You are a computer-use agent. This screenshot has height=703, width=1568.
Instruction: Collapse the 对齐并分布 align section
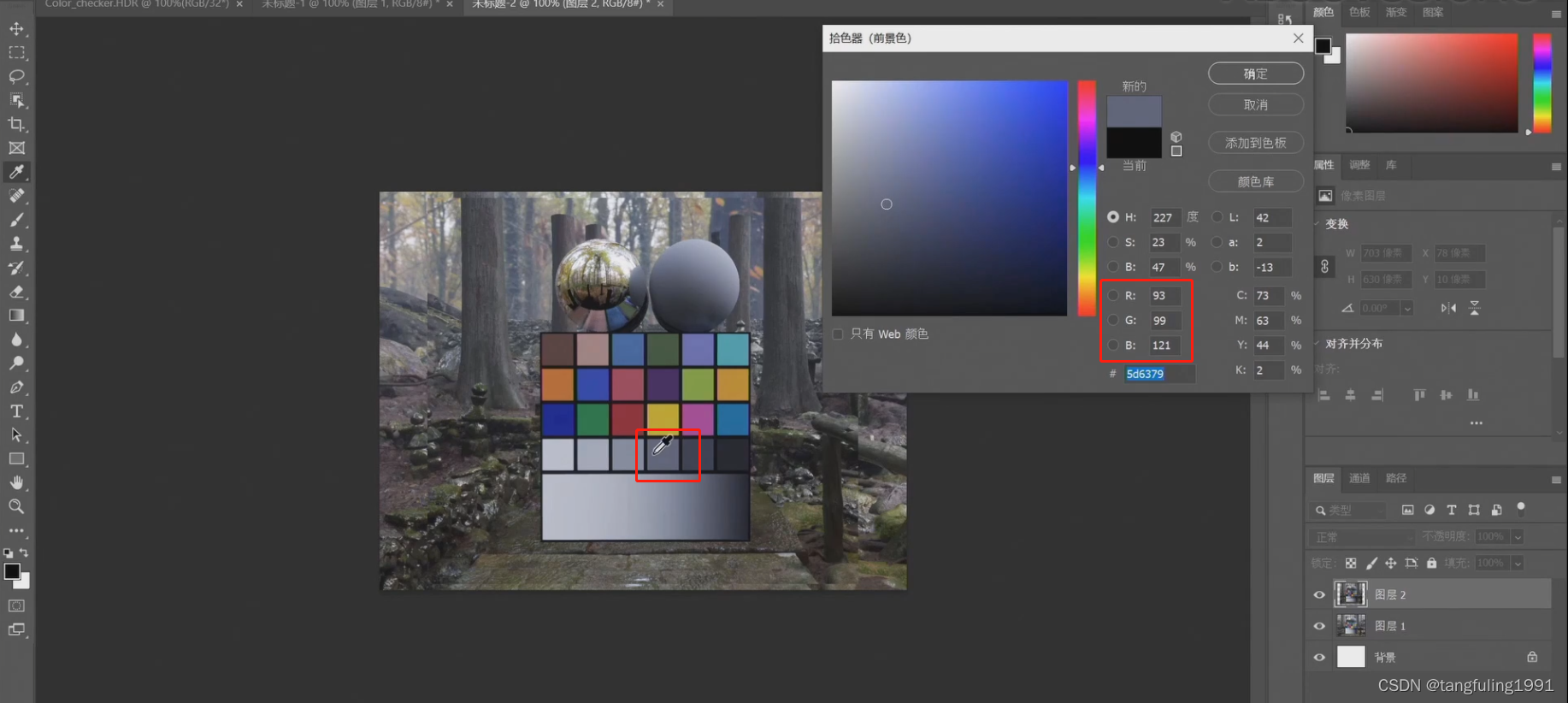point(1317,343)
